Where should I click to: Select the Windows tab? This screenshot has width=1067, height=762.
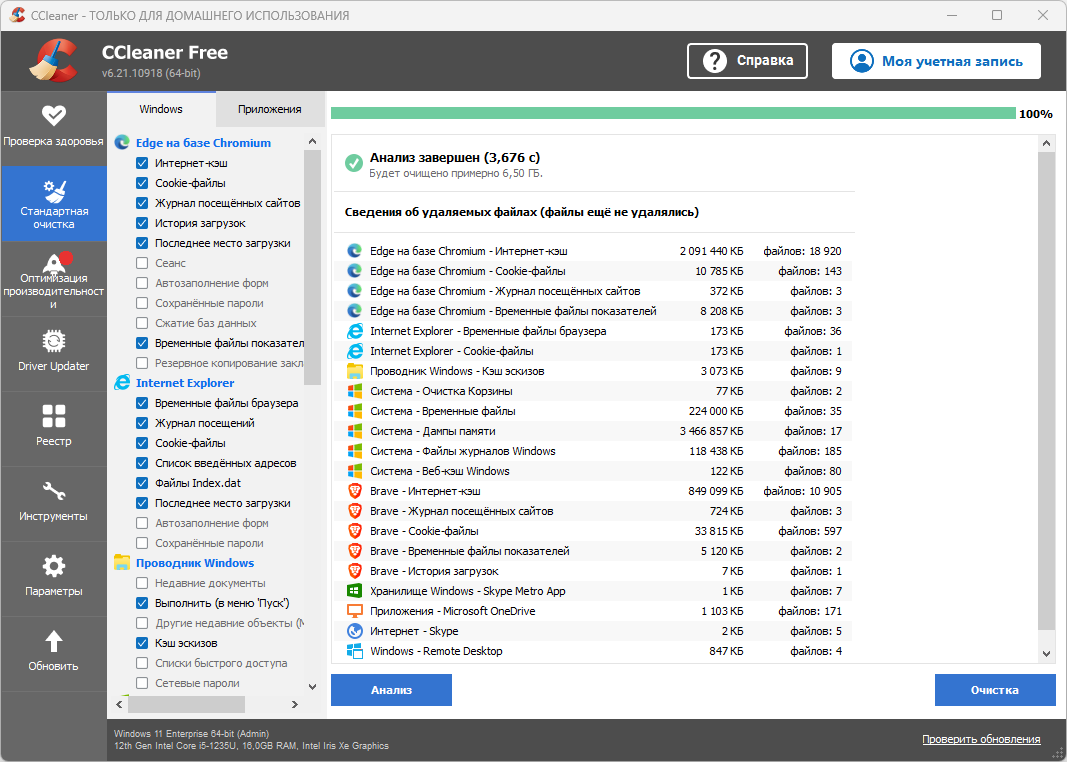pyautogui.click(x=160, y=109)
